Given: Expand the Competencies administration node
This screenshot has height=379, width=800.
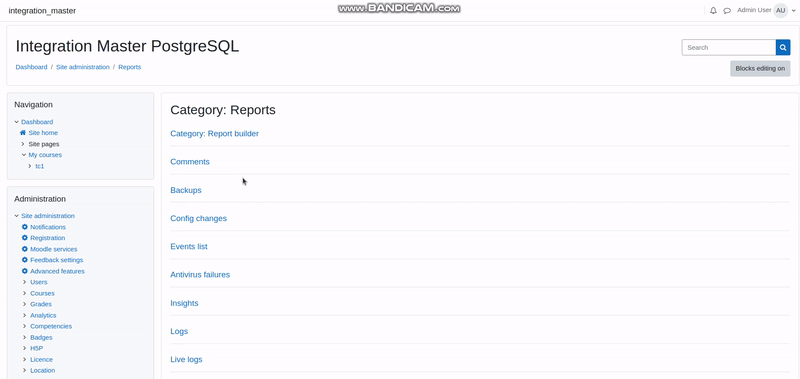Looking at the screenshot, I should (x=24, y=326).
